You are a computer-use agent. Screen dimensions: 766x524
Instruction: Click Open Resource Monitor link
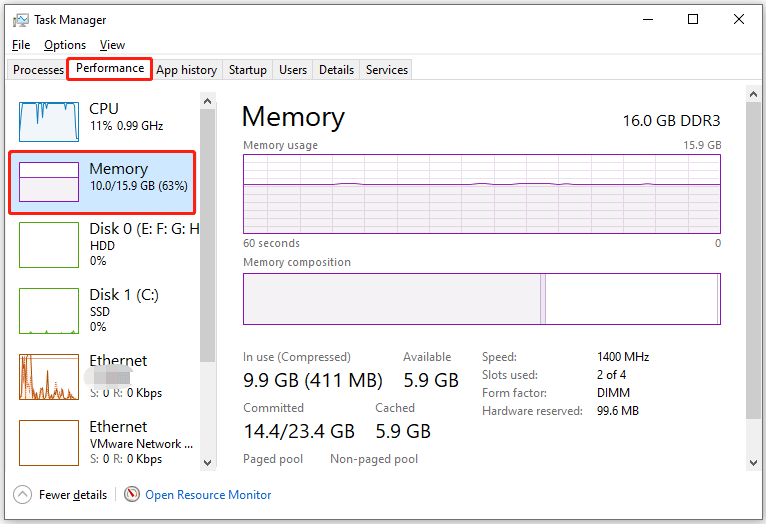coord(208,495)
